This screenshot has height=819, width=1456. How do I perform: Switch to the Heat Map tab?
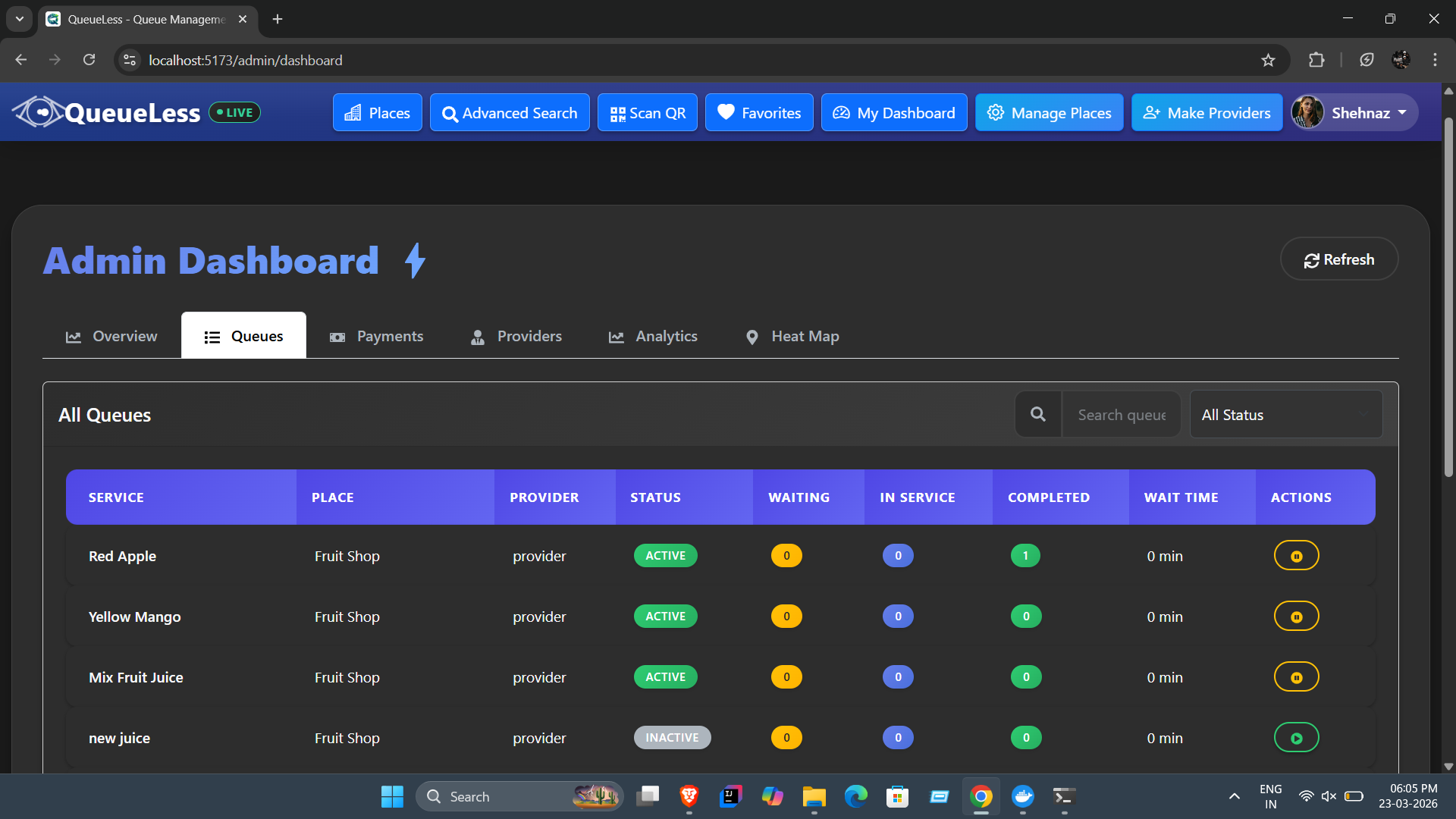[x=792, y=336]
